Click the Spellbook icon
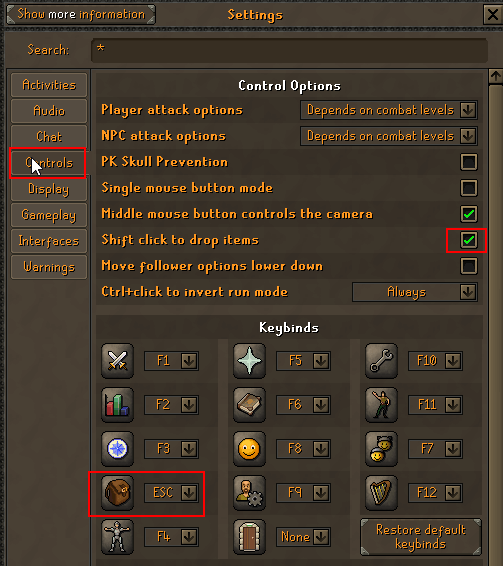503x566 pixels. click(250, 405)
